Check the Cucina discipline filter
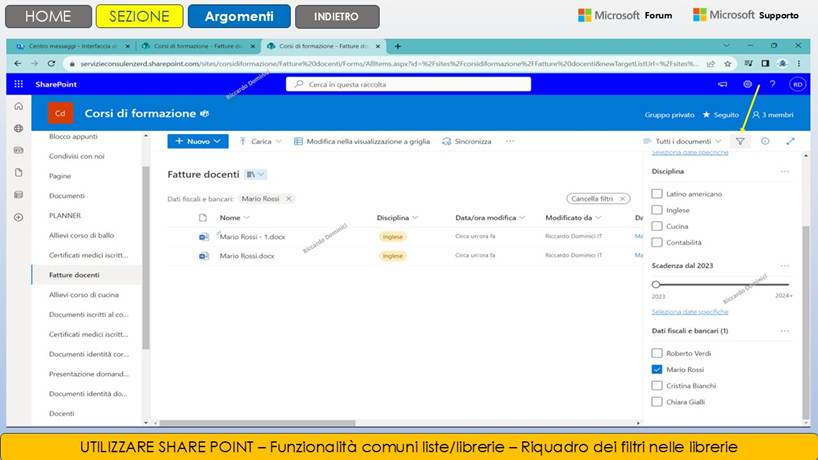Viewport: 818px width, 460px height. click(x=657, y=226)
